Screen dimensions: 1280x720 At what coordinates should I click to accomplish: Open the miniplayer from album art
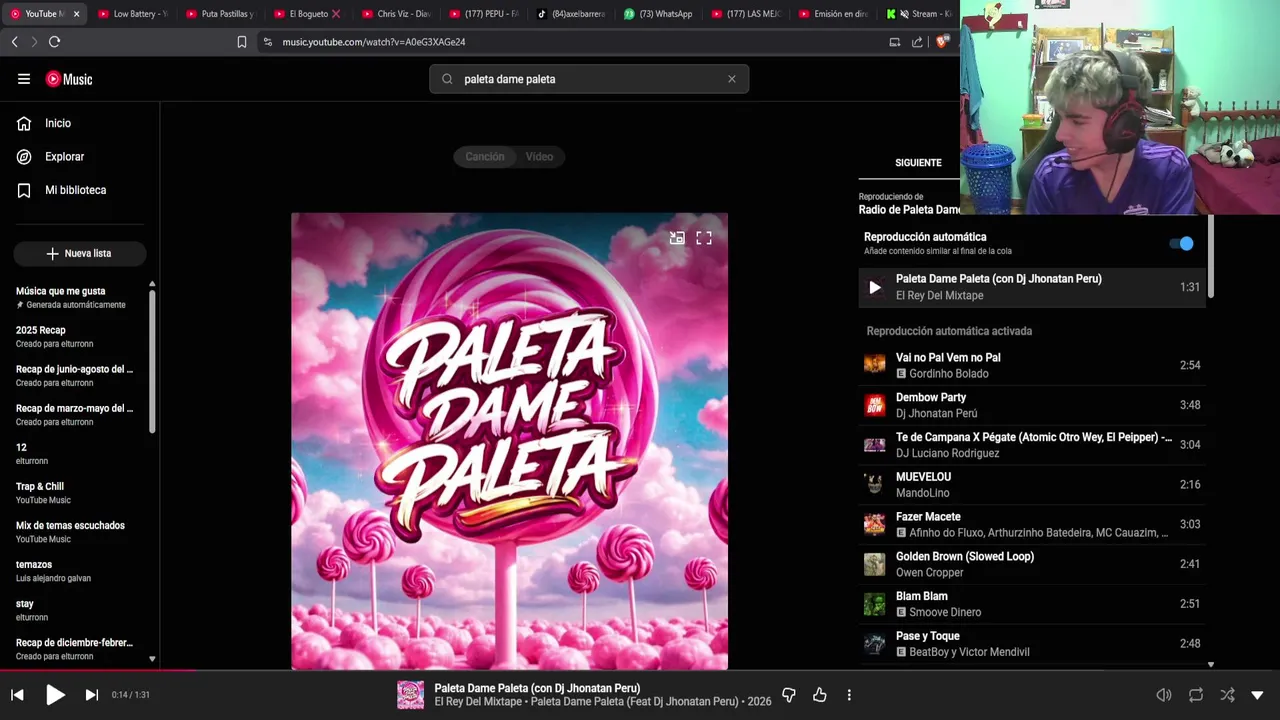(x=677, y=238)
